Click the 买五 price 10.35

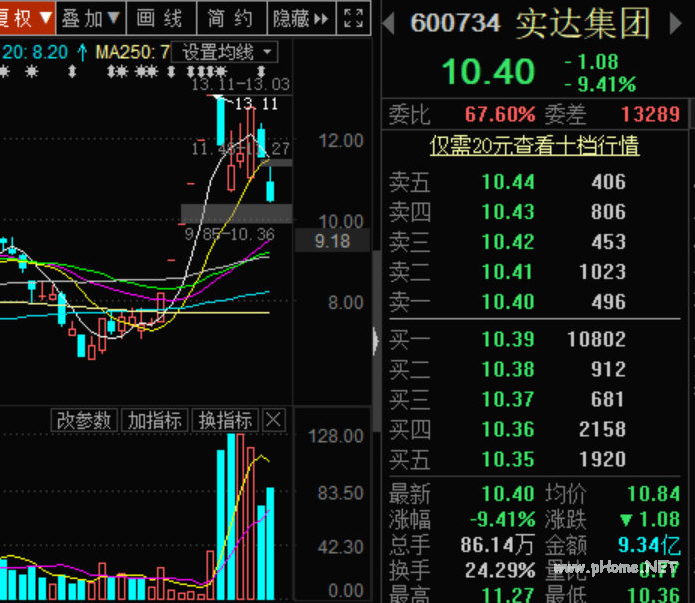coord(508,459)
